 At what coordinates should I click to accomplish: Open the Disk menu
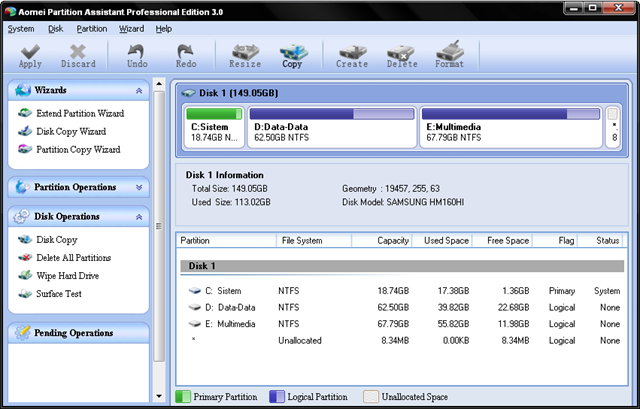(x=56, y=29)
